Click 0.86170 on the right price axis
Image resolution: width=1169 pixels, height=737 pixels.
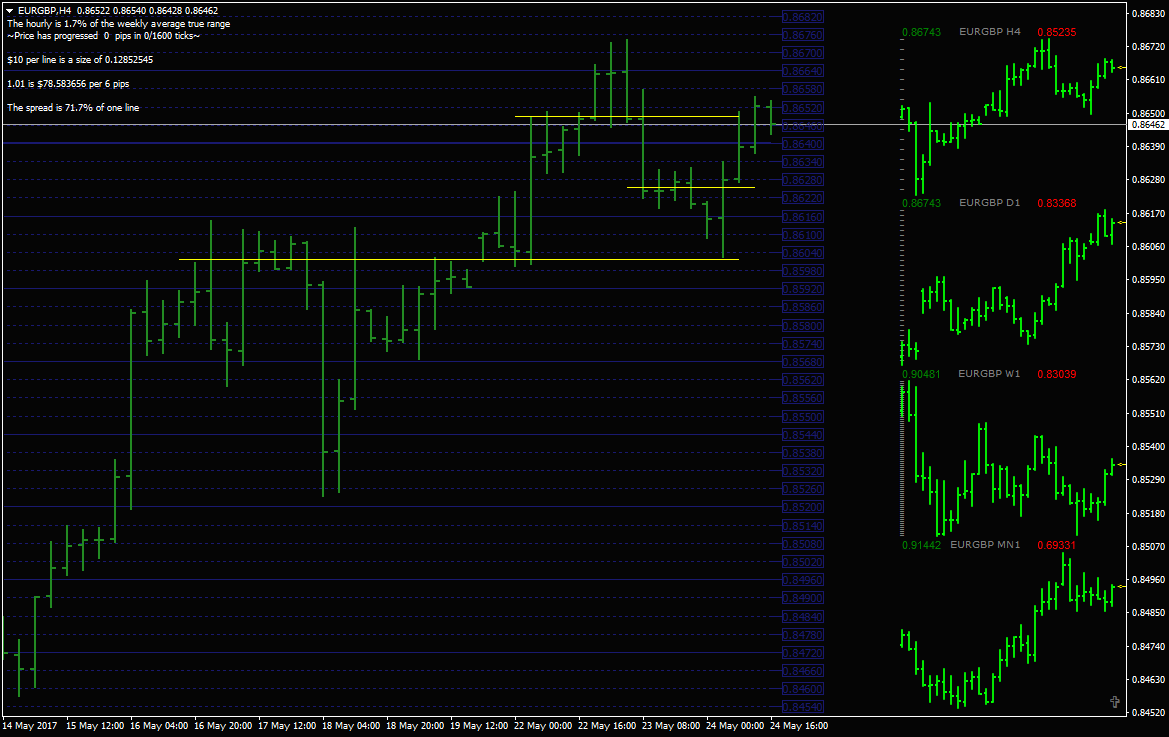click(1148, 213)
